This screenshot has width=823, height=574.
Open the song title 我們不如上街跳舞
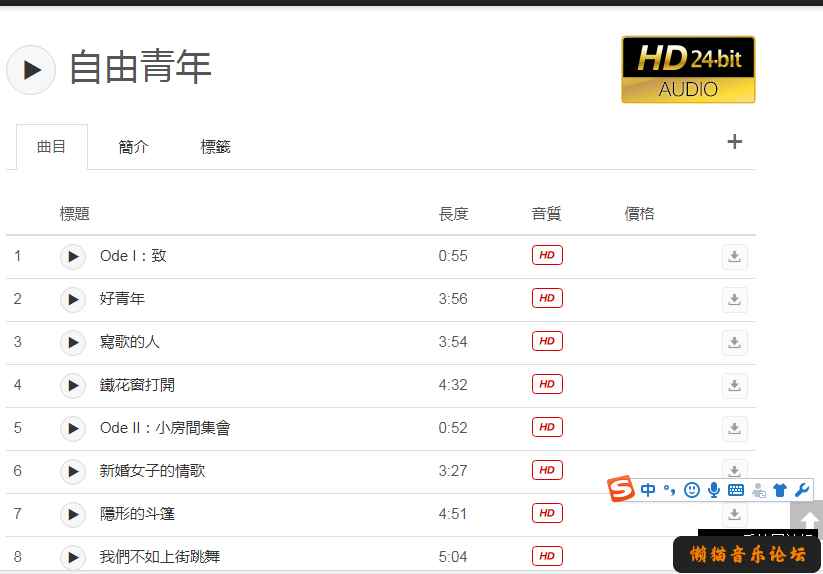160,556
